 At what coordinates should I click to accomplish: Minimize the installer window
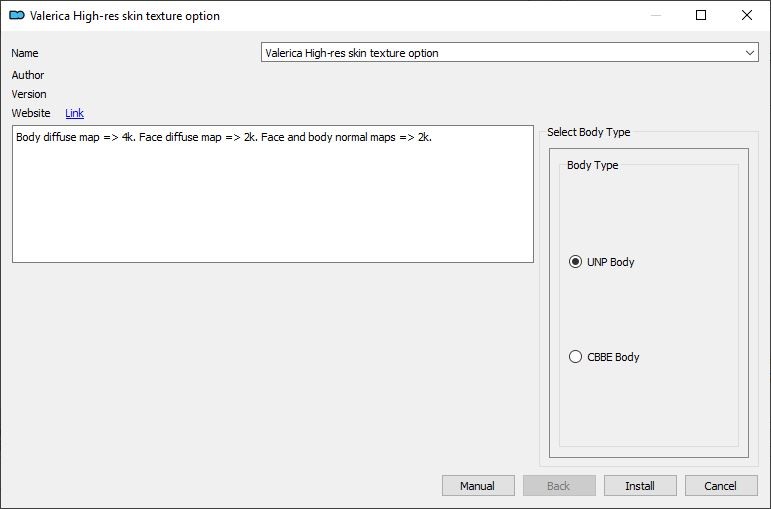click(655, 15)
